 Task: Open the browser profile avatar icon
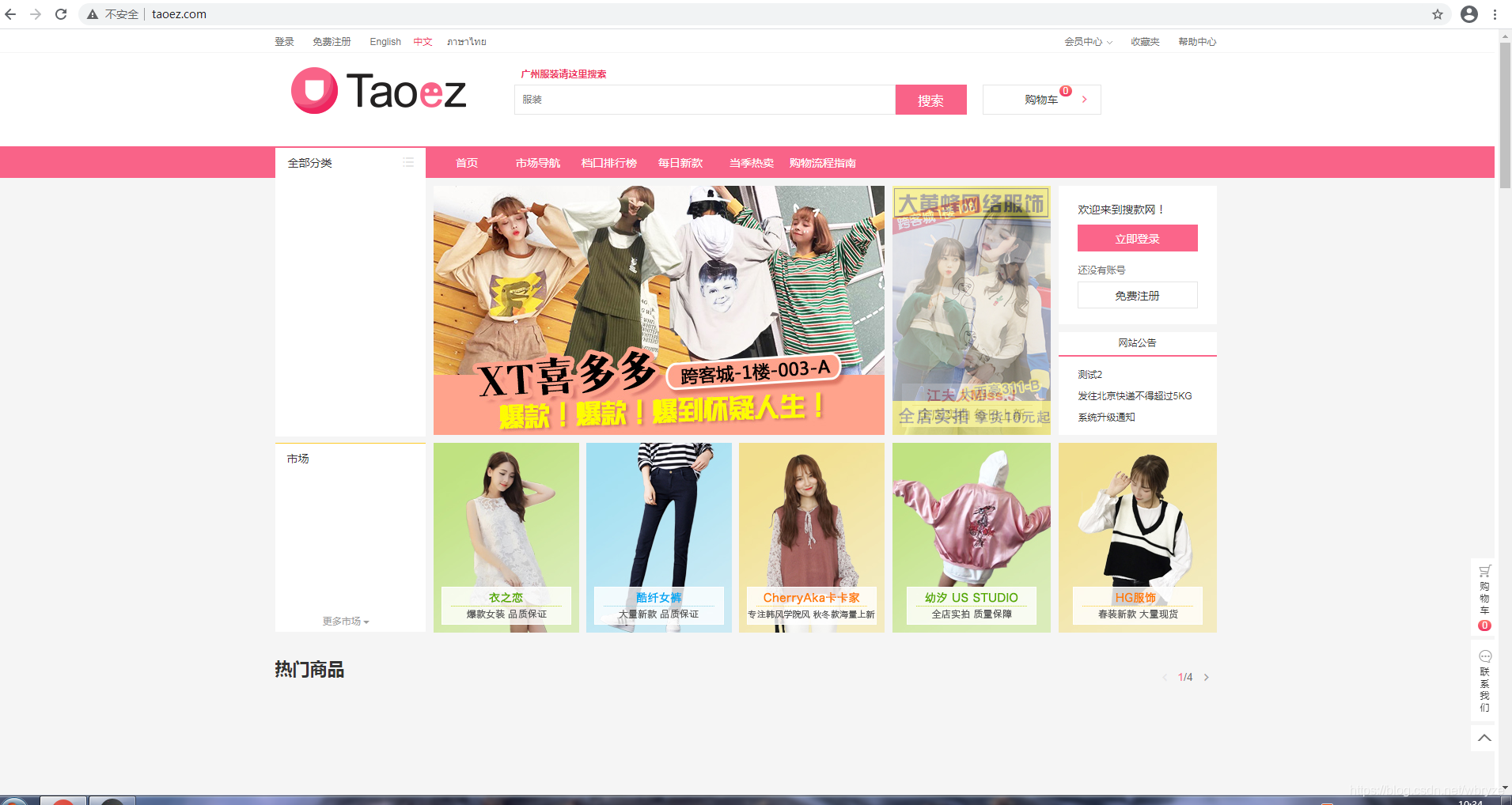click(1469, 14)
